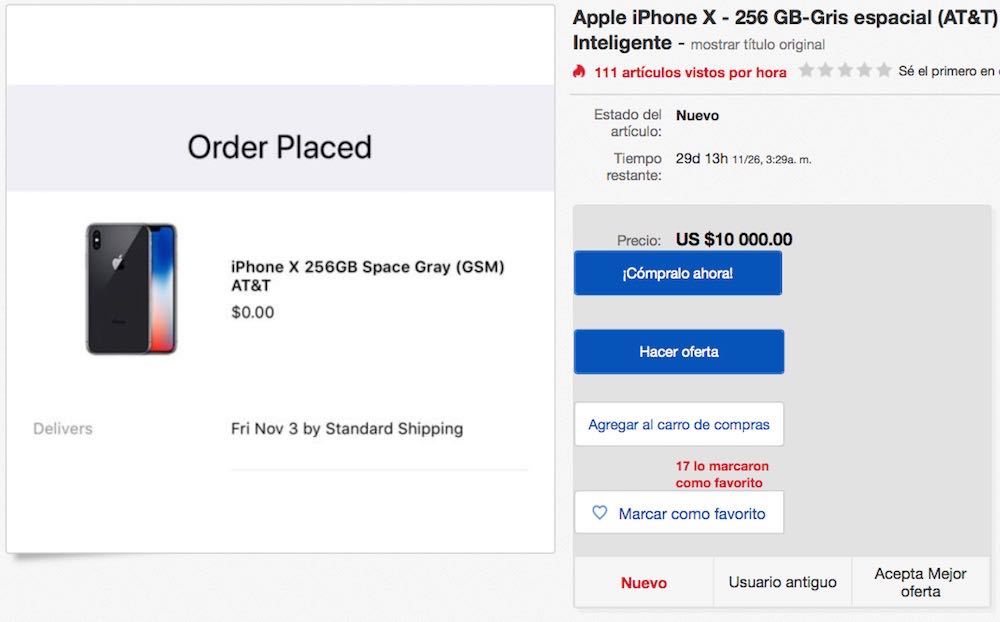The width and height of the screenshot is (1000, 622).
Task: Open the mostrar título original link
Action: click(758, 45)
